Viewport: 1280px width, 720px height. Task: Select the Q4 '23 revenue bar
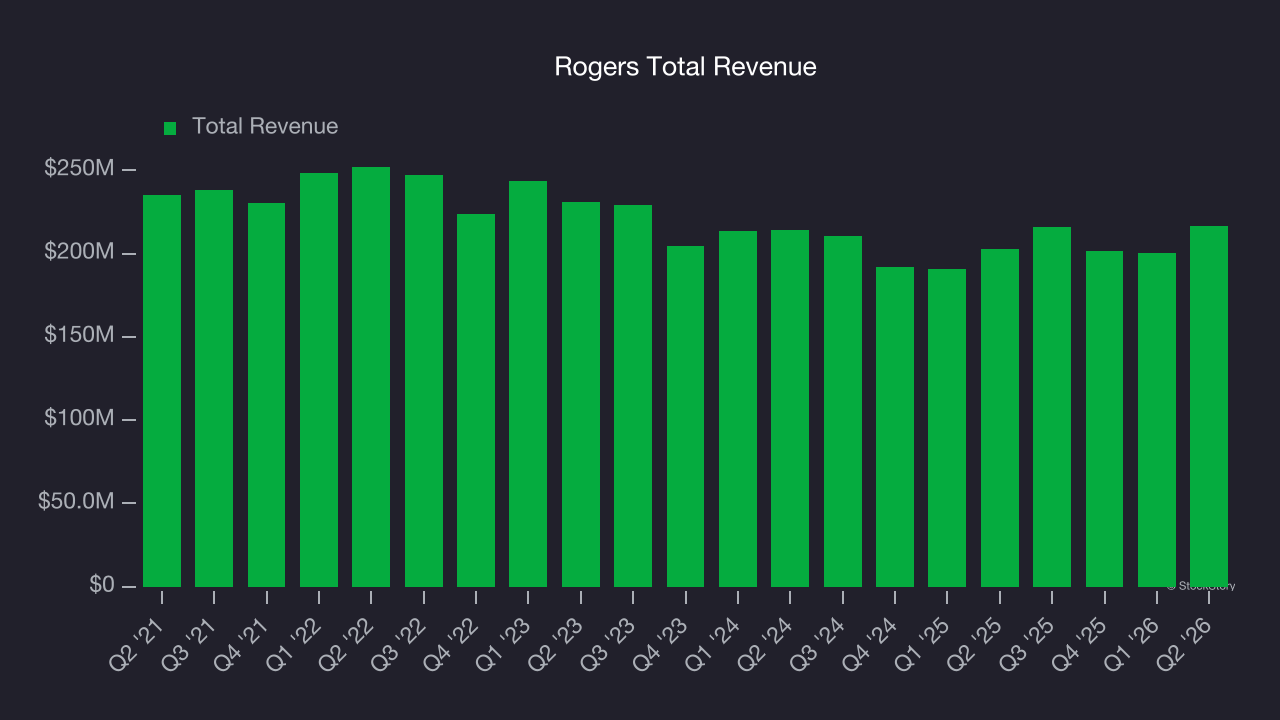685,416
